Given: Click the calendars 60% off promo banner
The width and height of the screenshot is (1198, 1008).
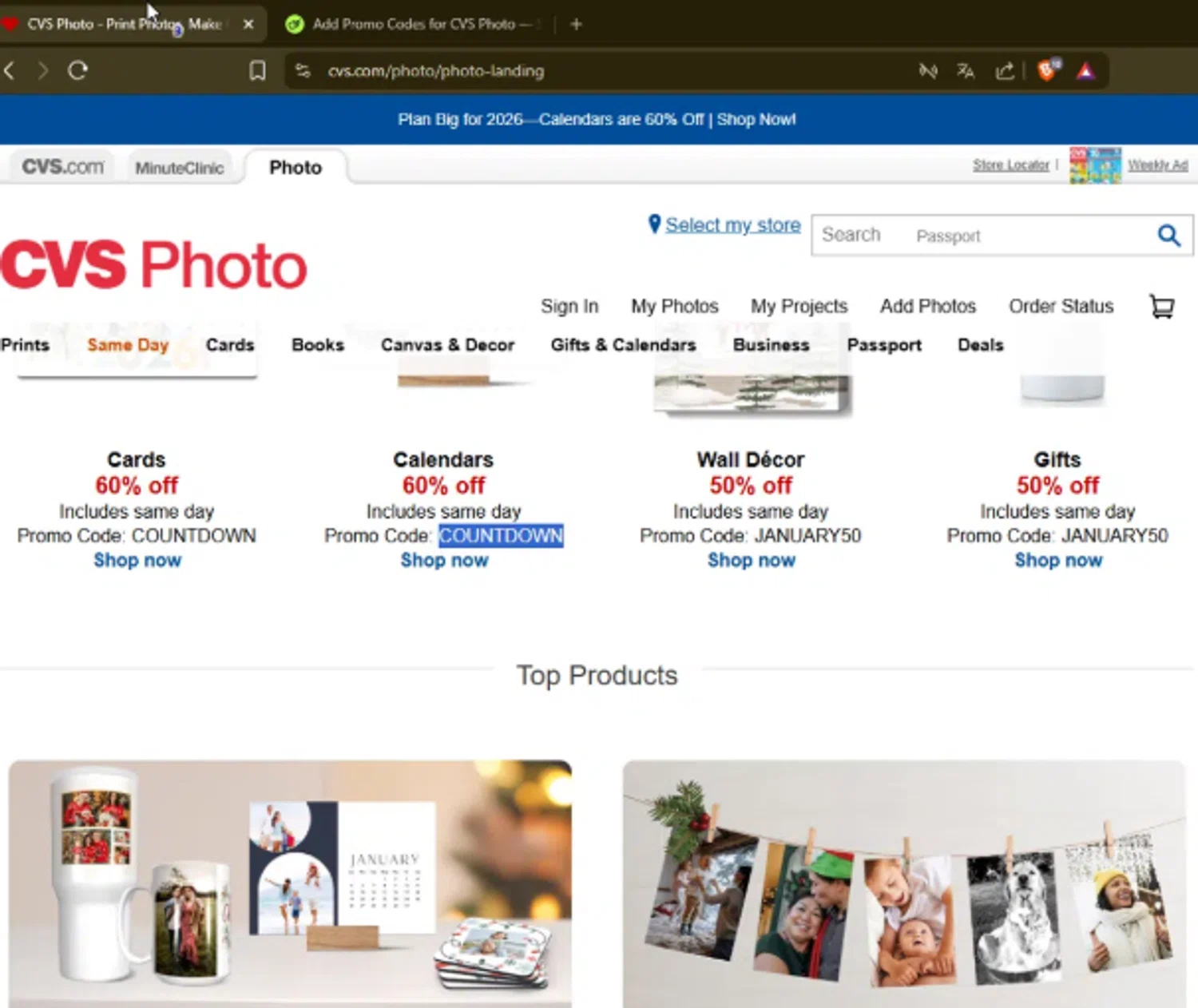Looking at the screenshot, I should pyautogui.click(x=597, y=119).
